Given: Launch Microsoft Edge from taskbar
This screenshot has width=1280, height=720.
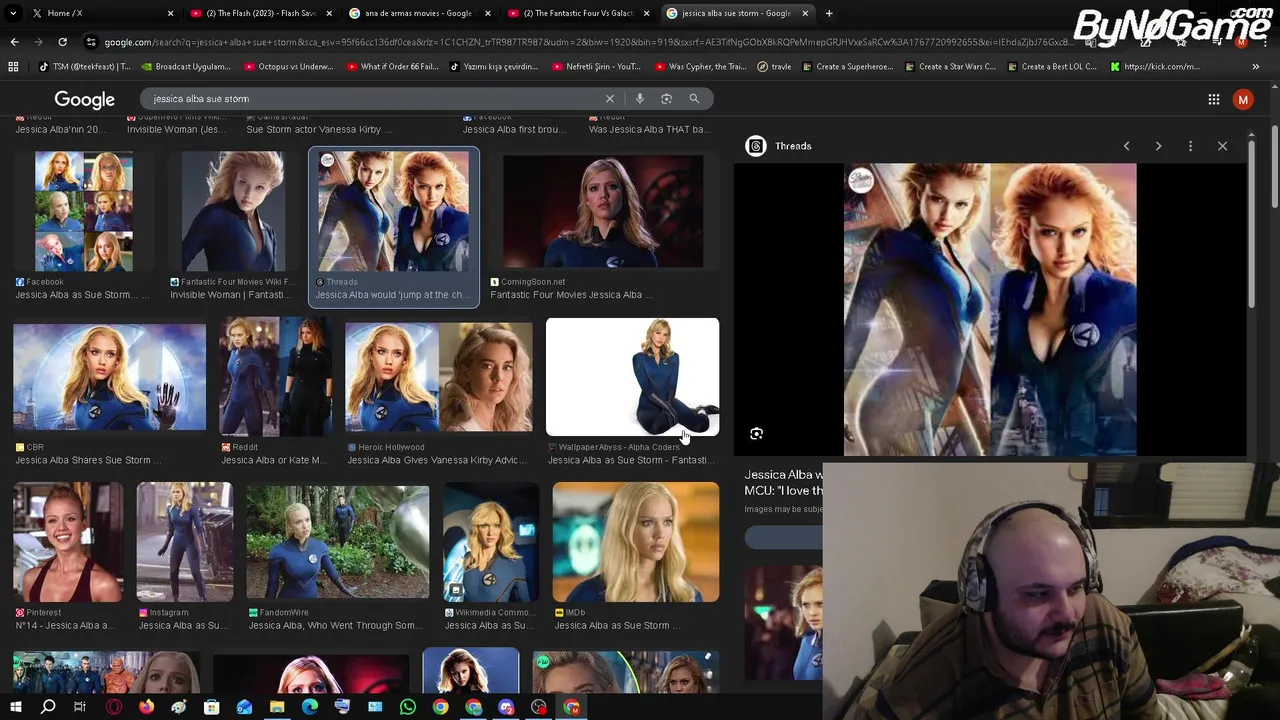Looking at the screenshot, I should 309,708.
